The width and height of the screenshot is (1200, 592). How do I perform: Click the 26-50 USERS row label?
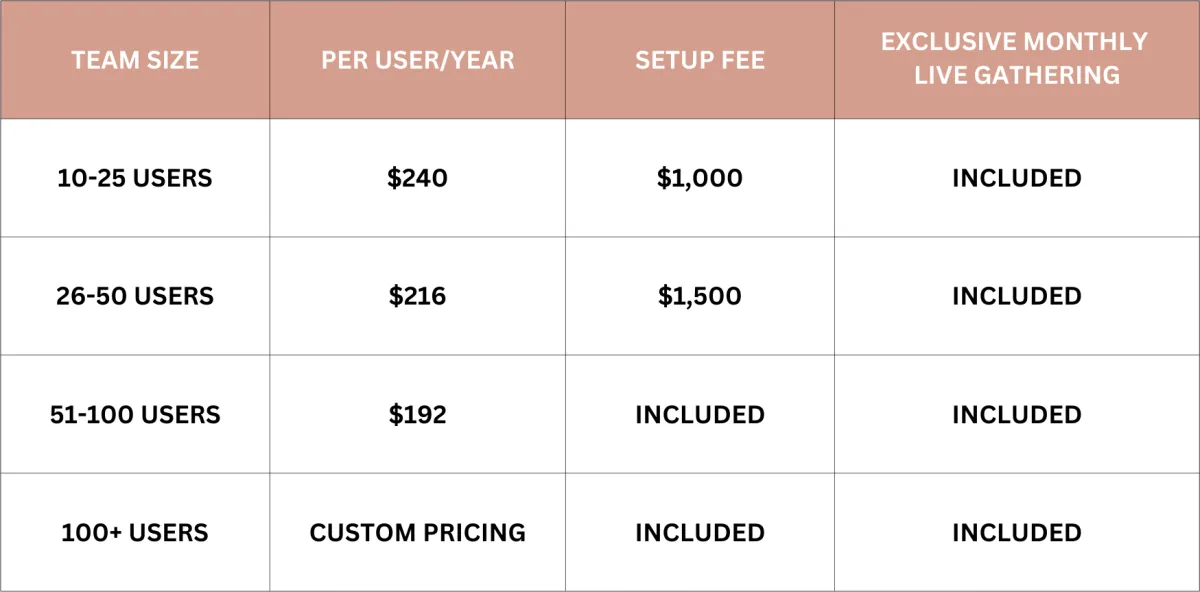click(x=135, y=296)
